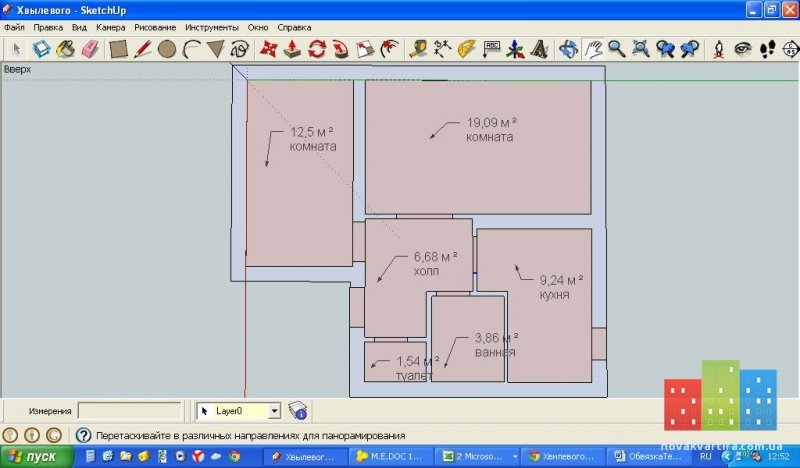Choose the red Line pencil tool

pyautogui.click(x=142, y=50)
